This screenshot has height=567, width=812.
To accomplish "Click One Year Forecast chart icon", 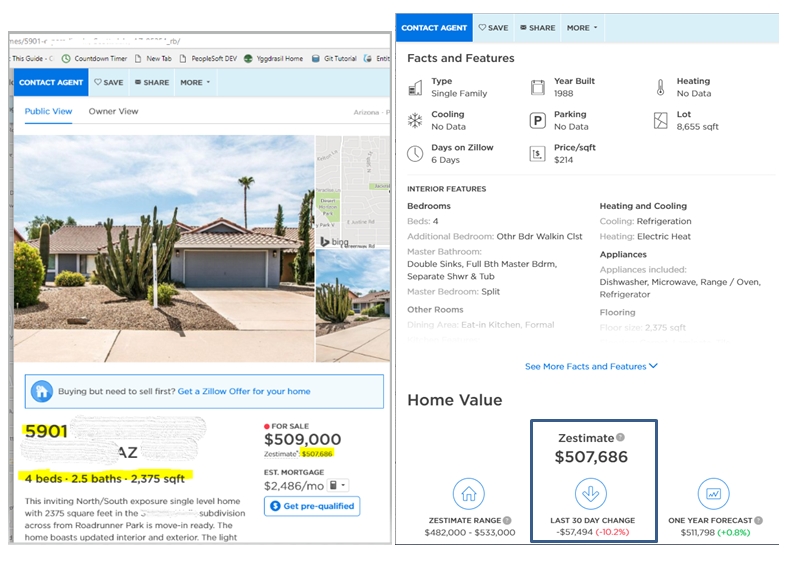I will point(714,494).
